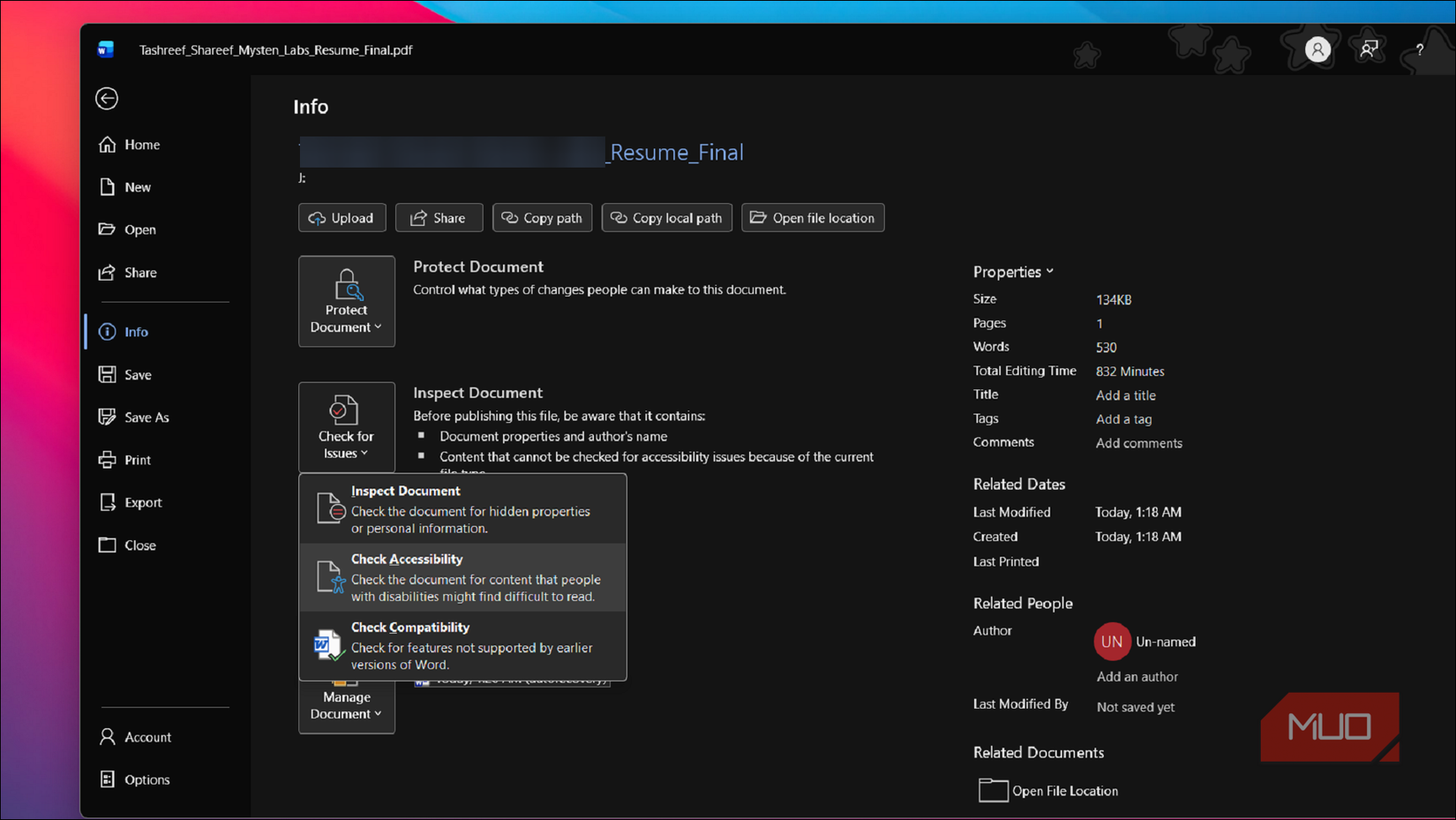Viewport: 1456px width, 820px height.
Task: Click Add a title field
Action: coord(1126,395)
